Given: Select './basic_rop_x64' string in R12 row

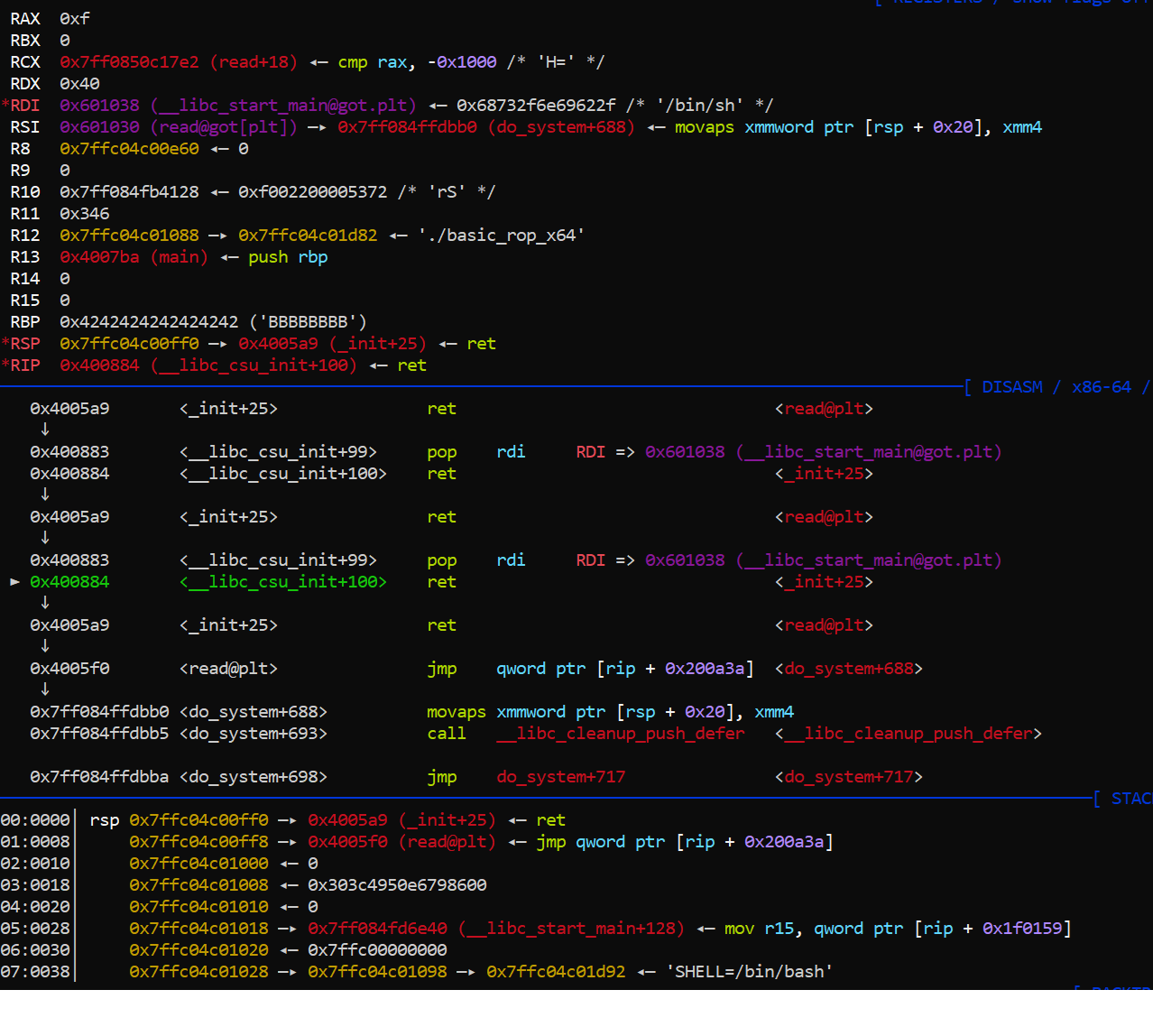Looking at the screenshot, I should coord(501,236).
